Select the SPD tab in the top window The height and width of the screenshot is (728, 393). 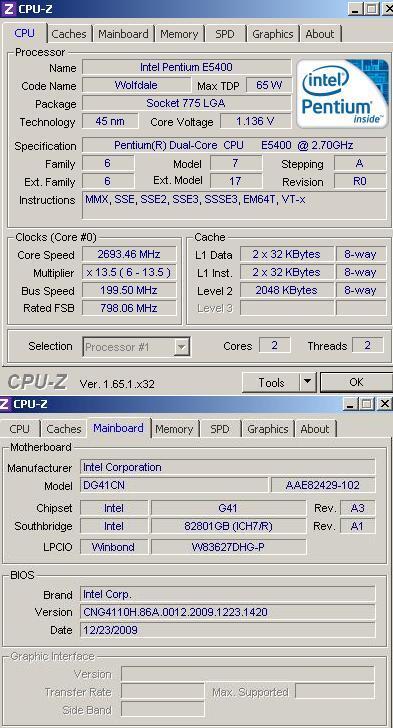[x=225, y=34]
